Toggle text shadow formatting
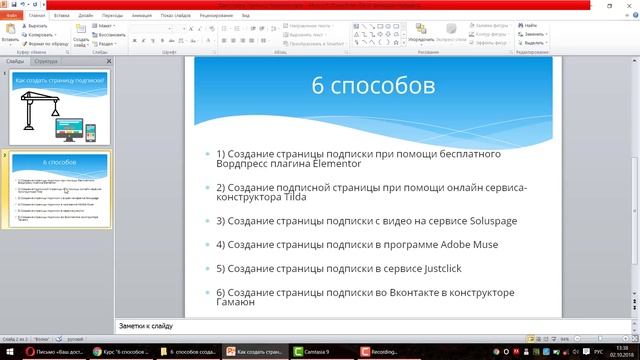This screenshot has width=640, height=360. click(162, 41)
